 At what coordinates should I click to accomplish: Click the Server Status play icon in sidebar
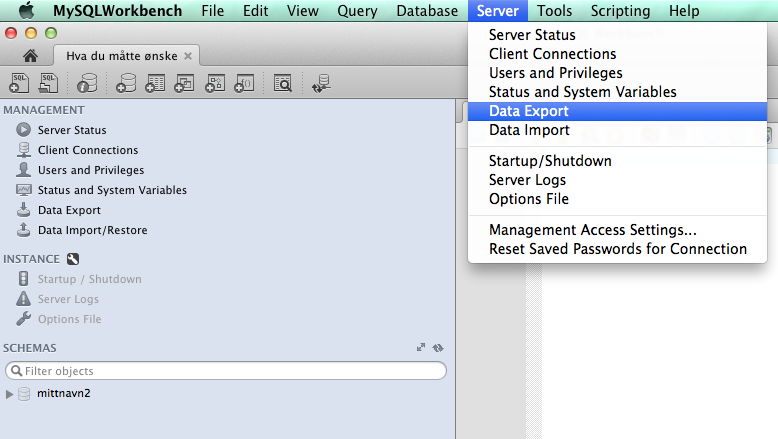(x=23, y=129)
